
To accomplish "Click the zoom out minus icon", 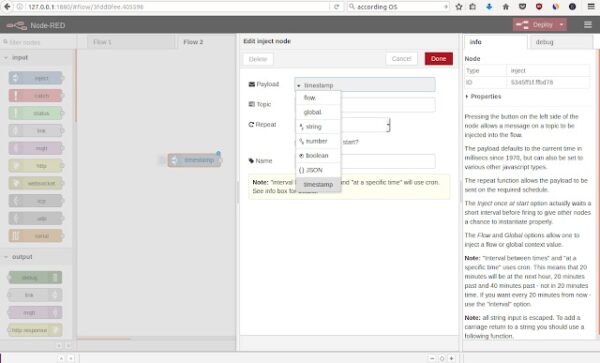I will click(432, 358).
